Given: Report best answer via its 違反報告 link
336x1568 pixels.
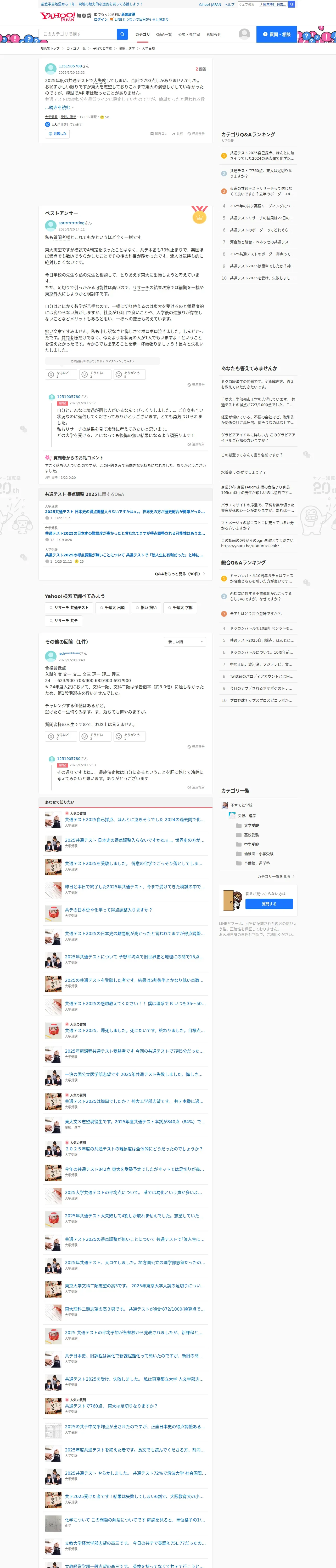Looking at the screenshot, I should coord(196,385).
